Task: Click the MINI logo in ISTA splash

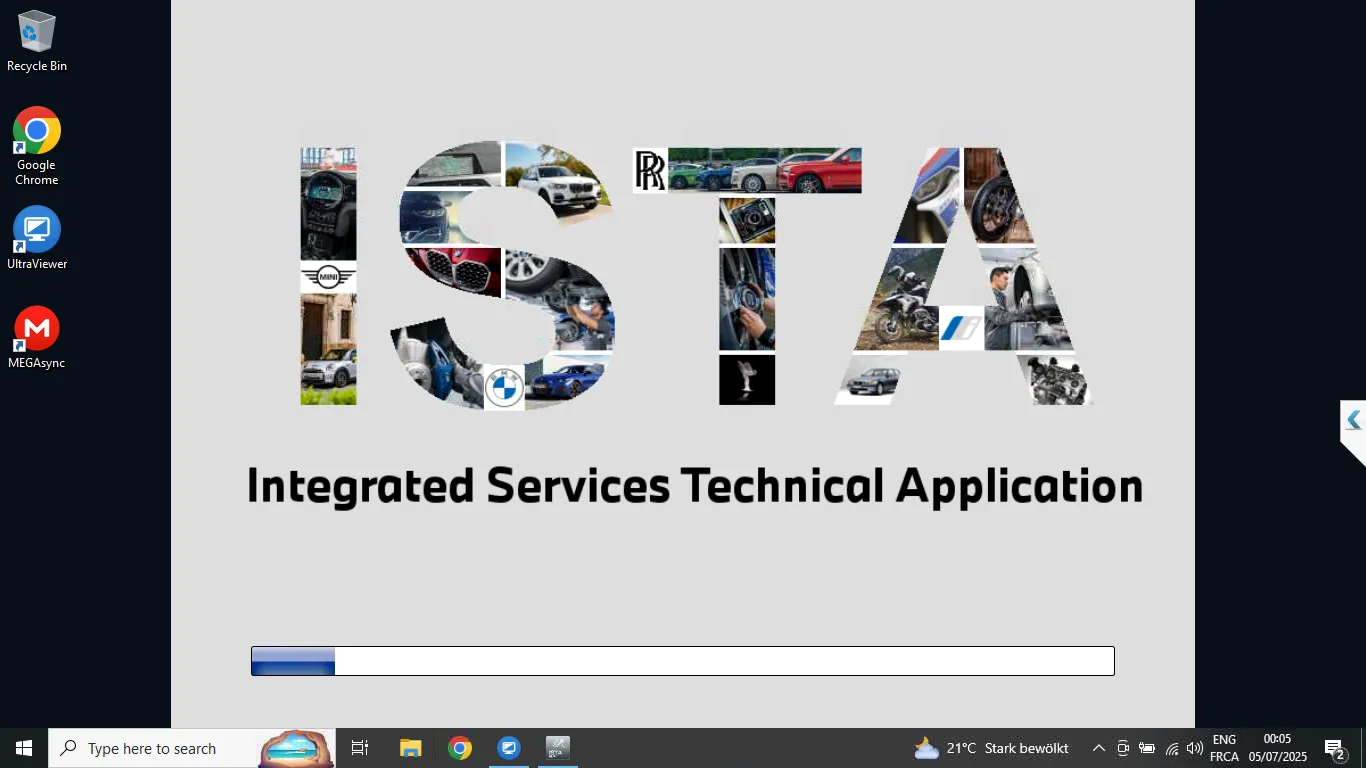Action: pos(328,277)
